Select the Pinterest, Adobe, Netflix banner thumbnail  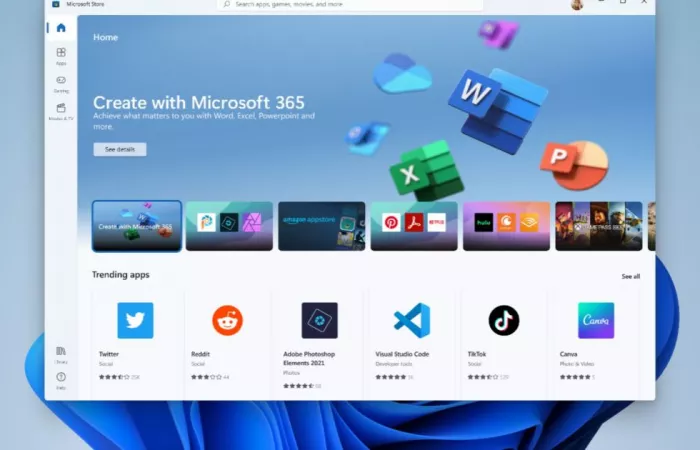point(413,226)
